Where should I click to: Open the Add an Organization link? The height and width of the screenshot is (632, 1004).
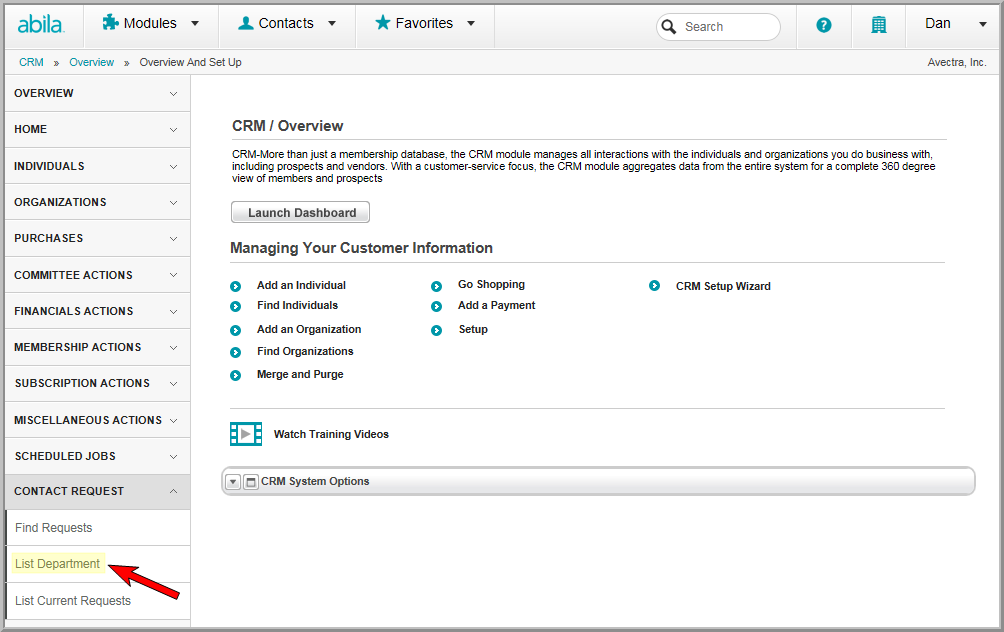pos(309,329)
